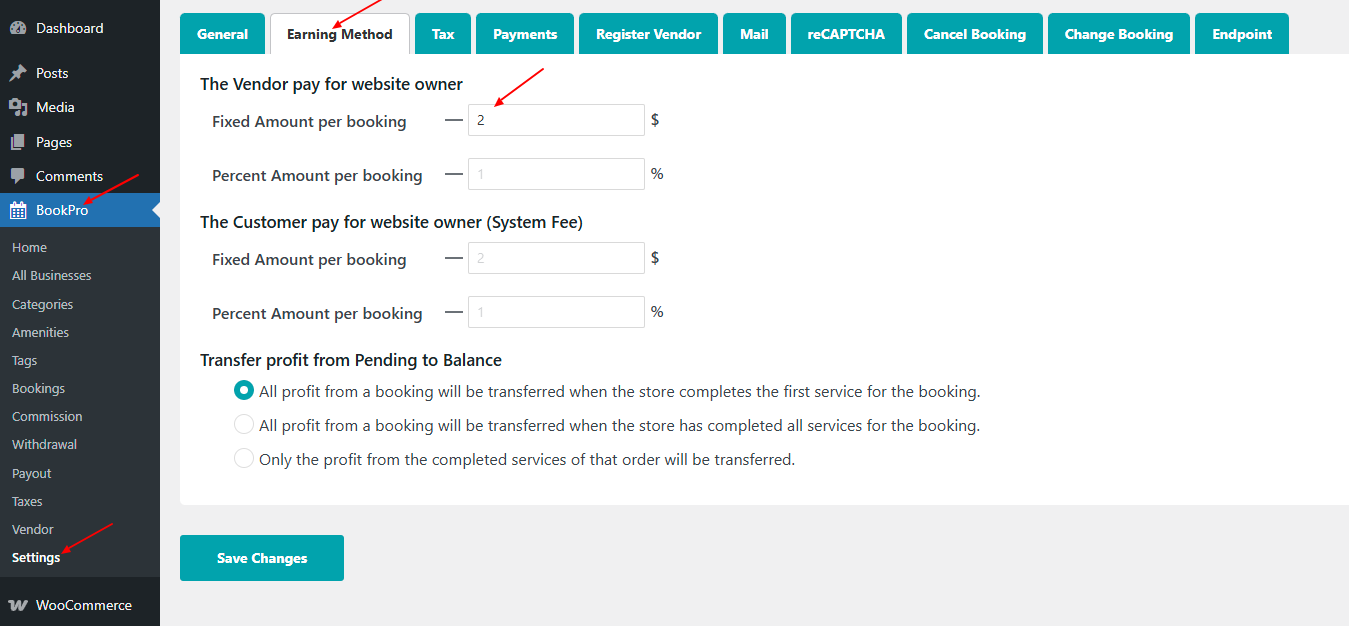Screen dimensions: 1349x626
Task: Select transfer on first service completion
Action: point(243,391)
